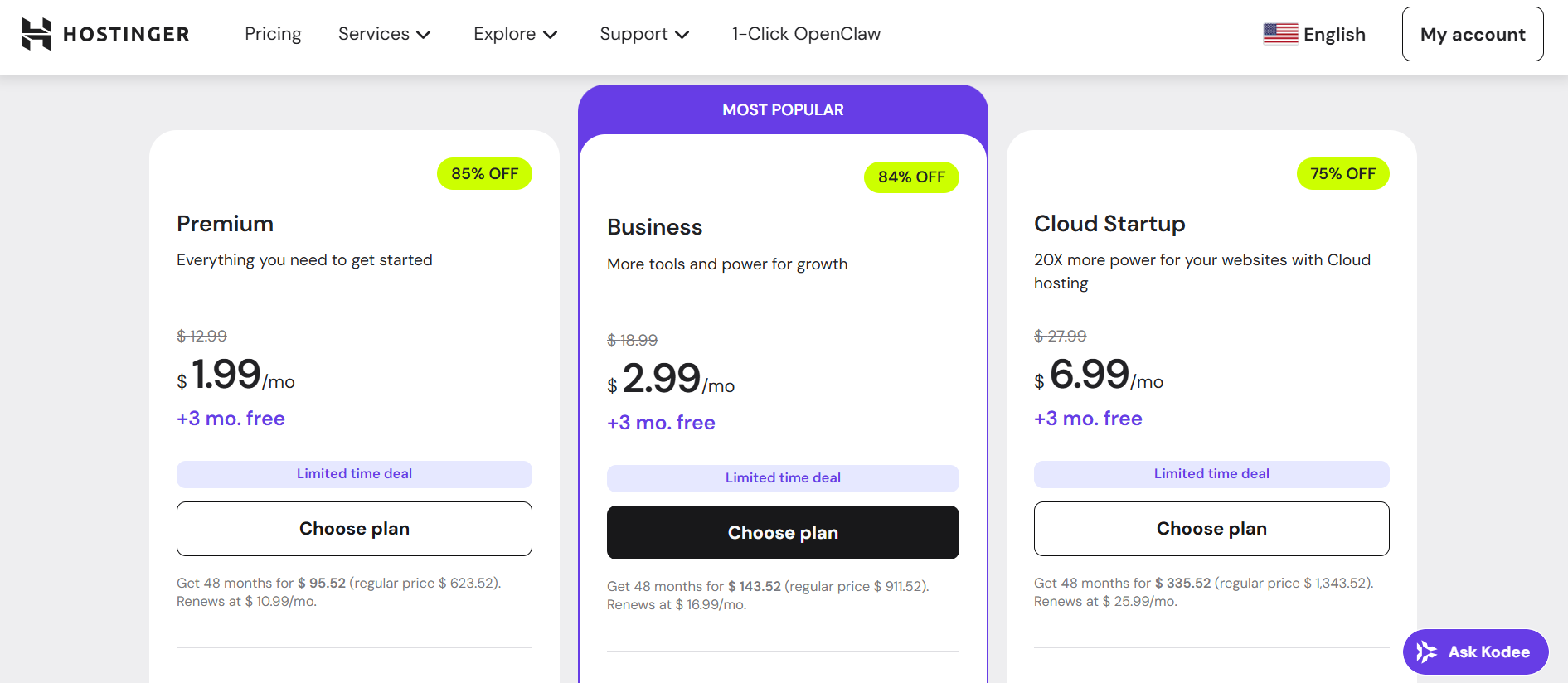Click the Cloud Startup plan title
Viewport: 1568px width, 683px height.
1109,224
